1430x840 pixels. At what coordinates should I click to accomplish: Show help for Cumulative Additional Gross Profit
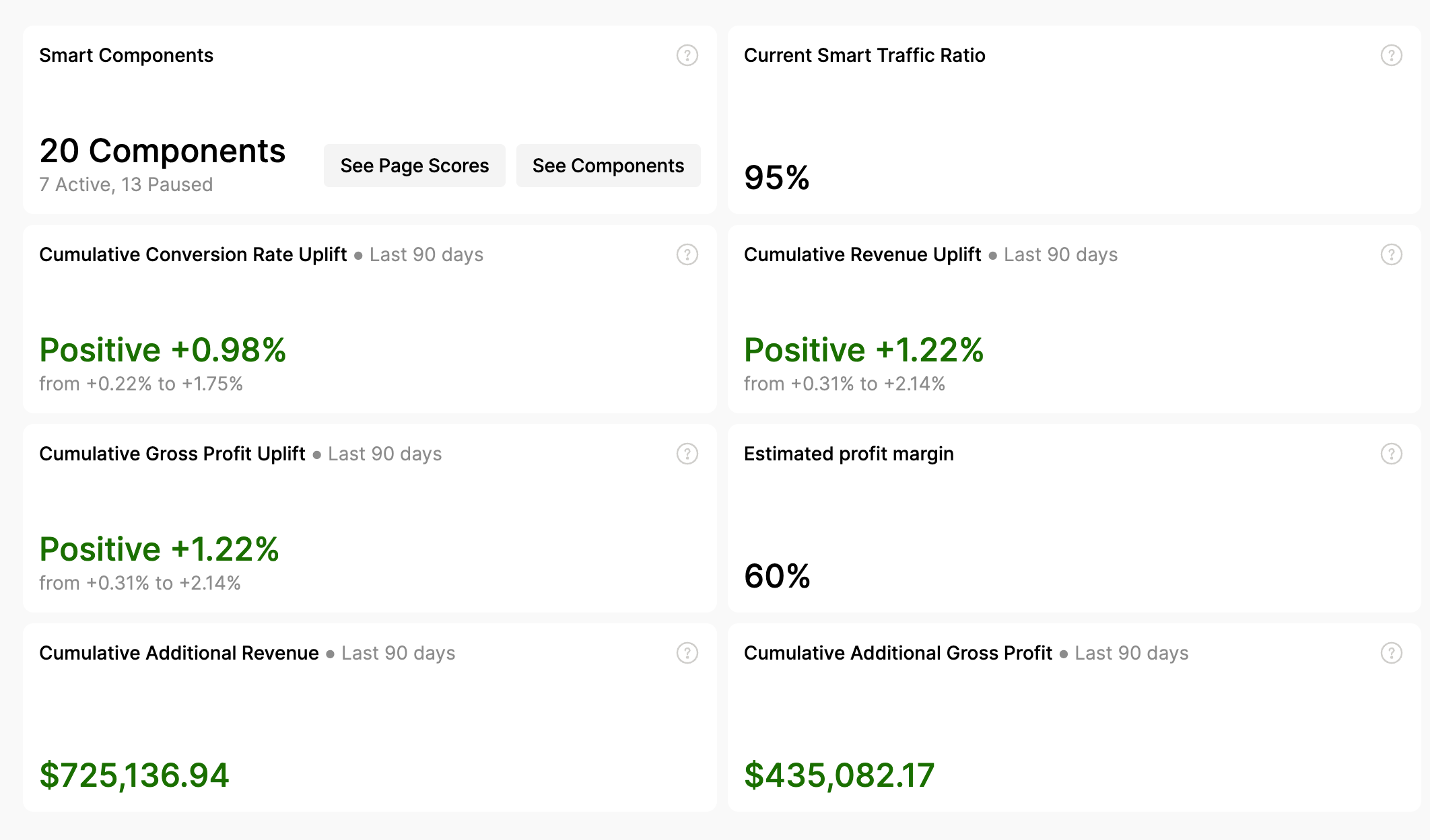pyautogui.click(x=1391, y=653)
